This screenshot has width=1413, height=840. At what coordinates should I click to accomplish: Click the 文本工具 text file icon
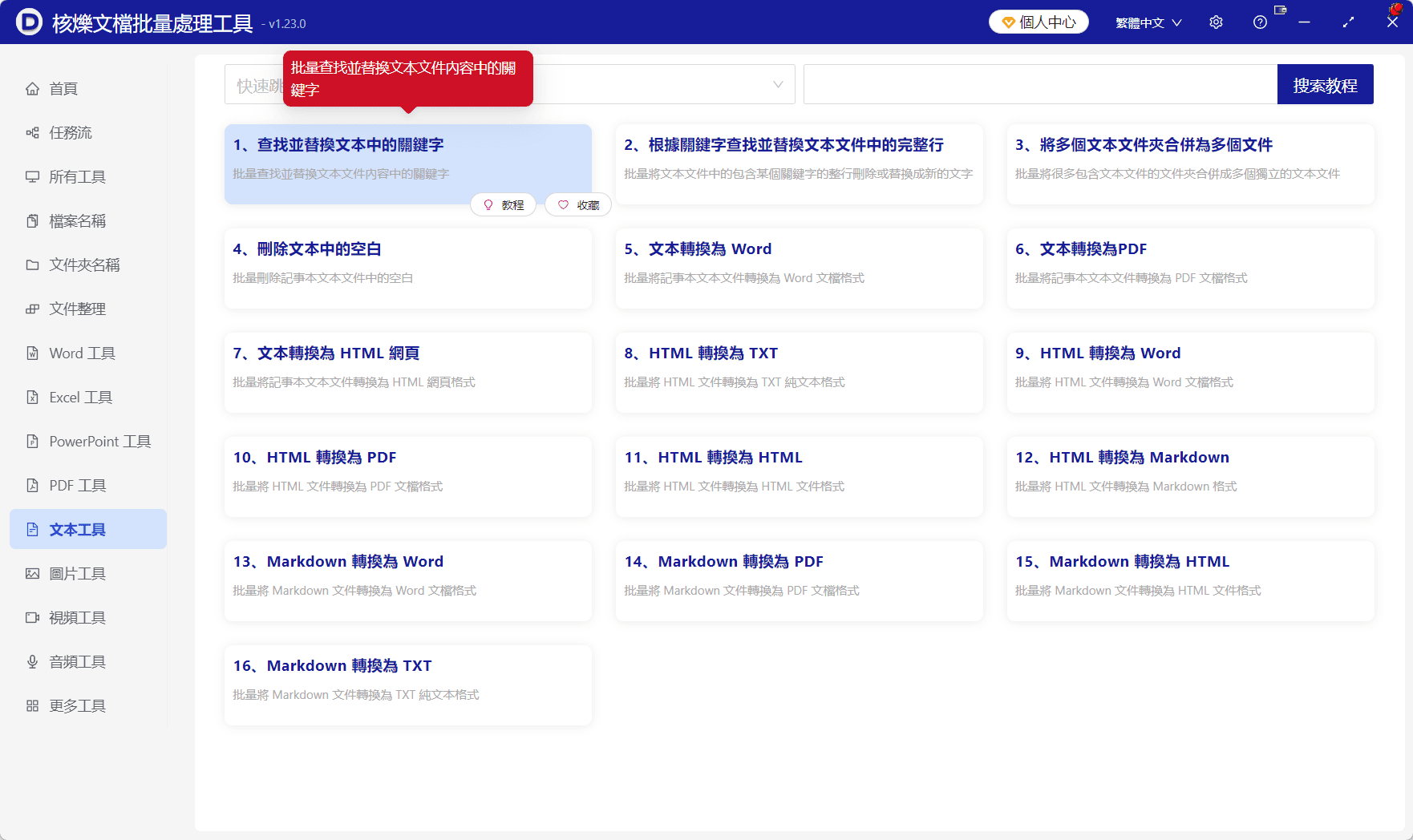pyautogui.click(x=32, y=530)
